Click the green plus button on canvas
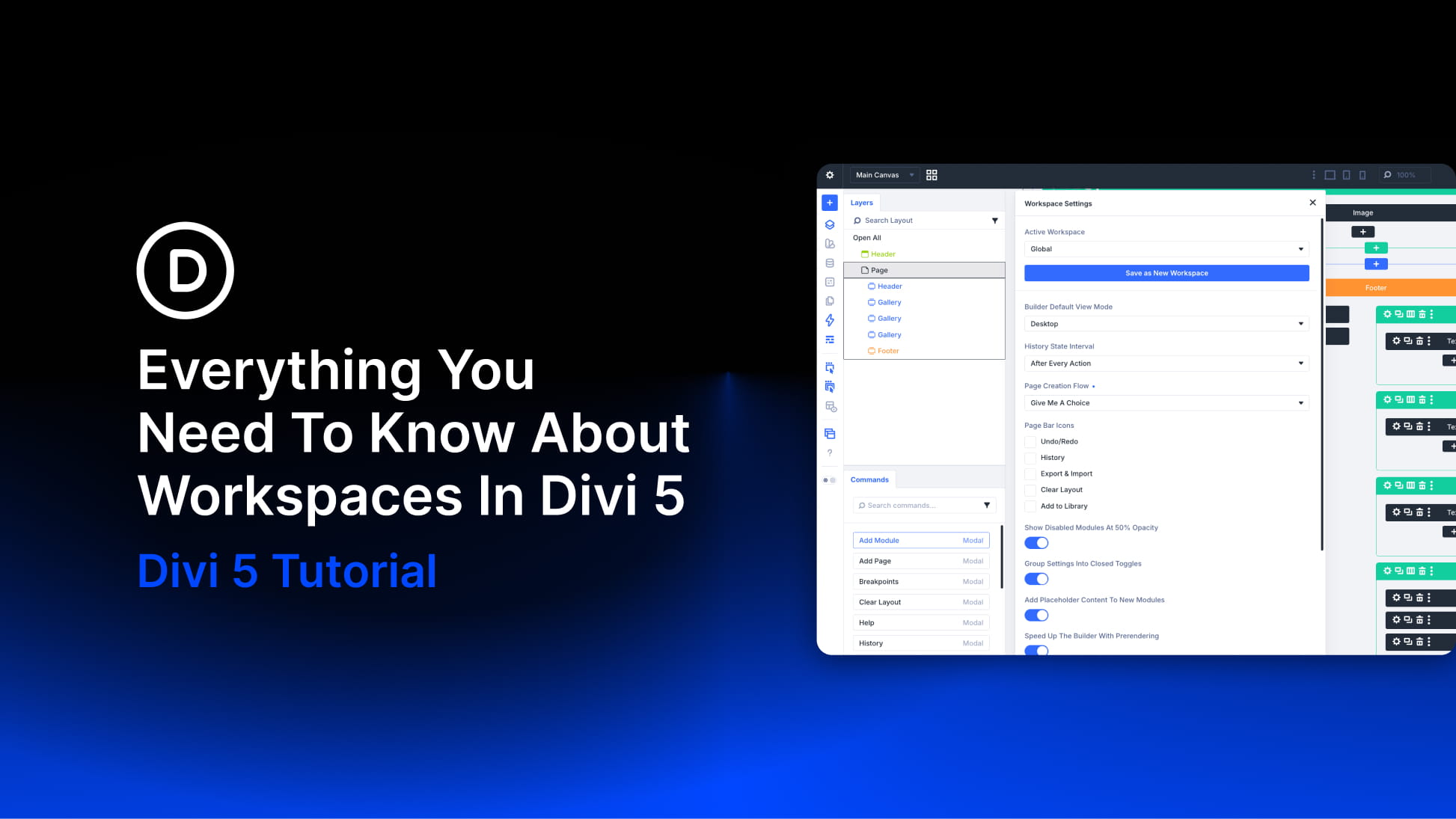 pyautogui.click(x=1376, y=248)
